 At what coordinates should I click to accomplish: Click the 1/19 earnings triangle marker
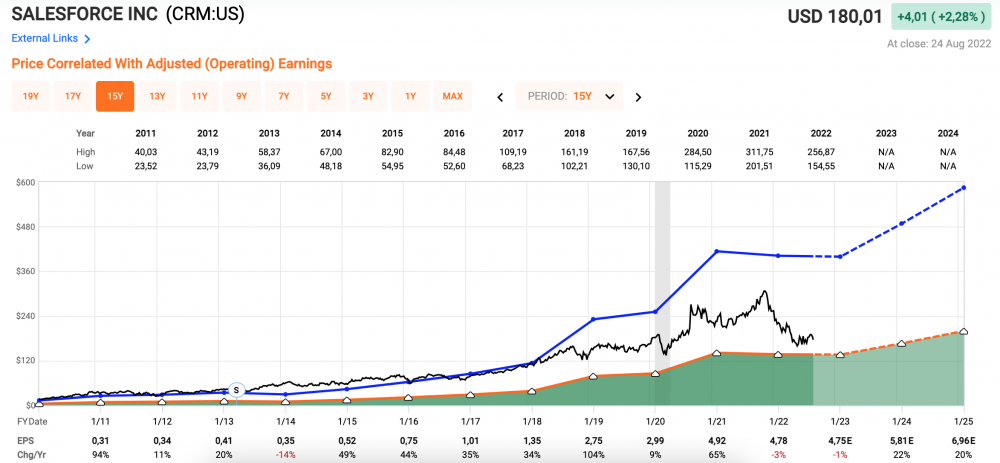(593, 376)
